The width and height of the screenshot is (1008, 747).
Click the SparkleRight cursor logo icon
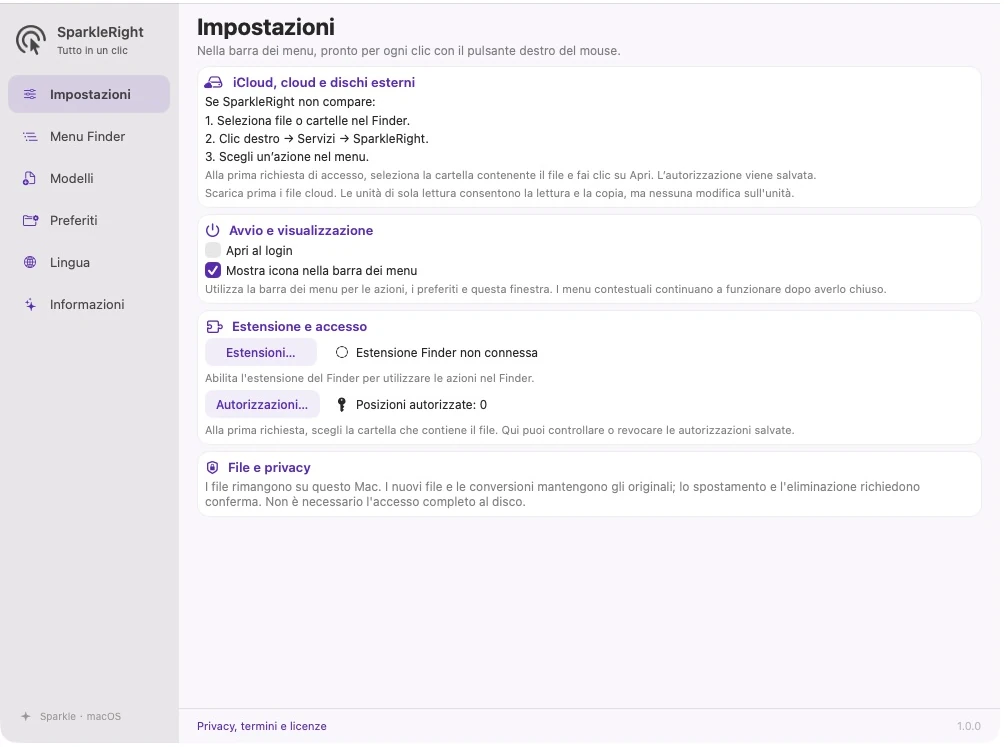point(31,40)
